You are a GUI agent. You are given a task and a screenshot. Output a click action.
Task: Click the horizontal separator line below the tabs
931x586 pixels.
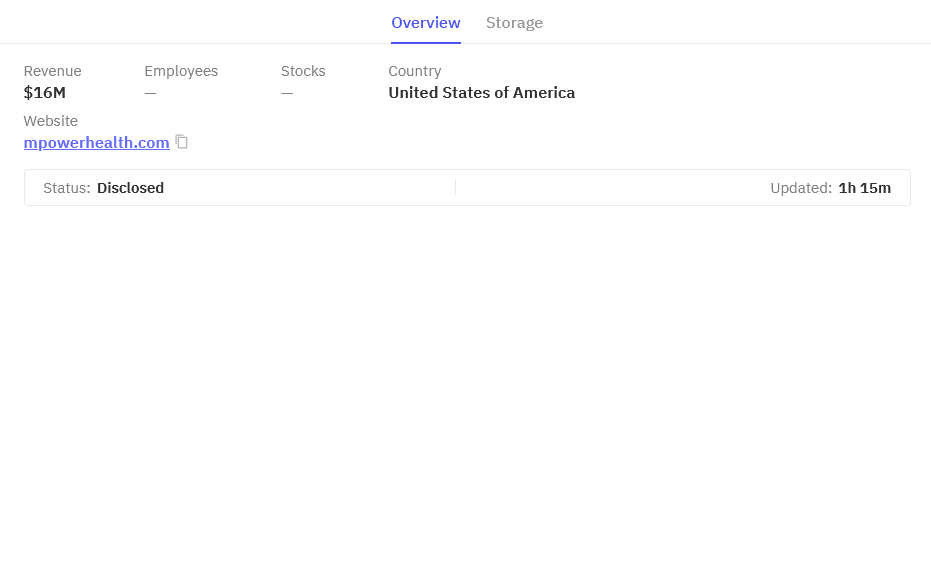pos(700,43)
